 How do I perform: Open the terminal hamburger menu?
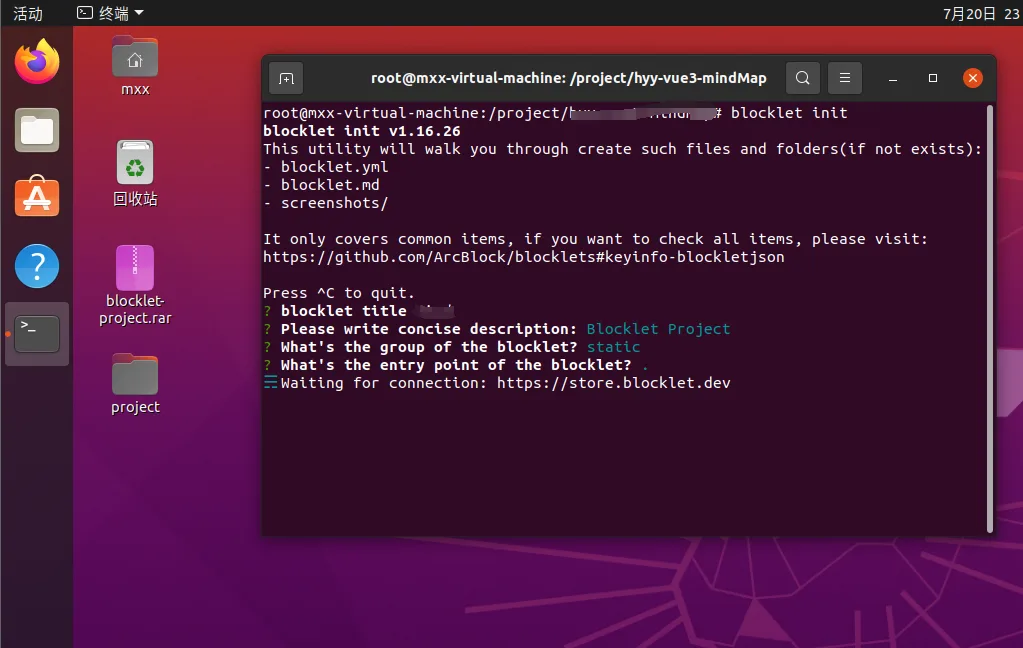(845, 78)
